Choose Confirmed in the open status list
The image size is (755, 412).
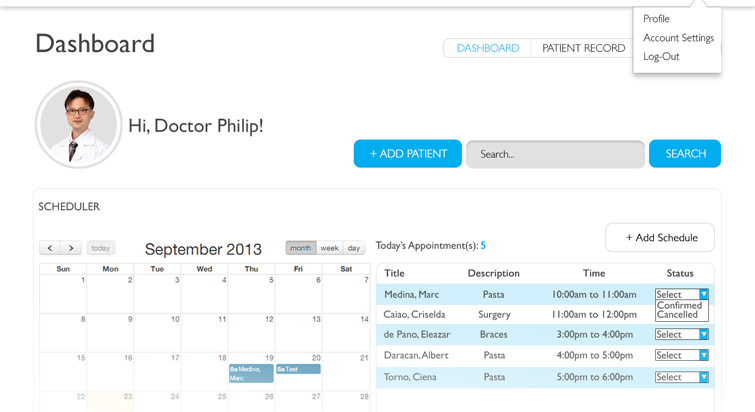(x=679, y=305)
